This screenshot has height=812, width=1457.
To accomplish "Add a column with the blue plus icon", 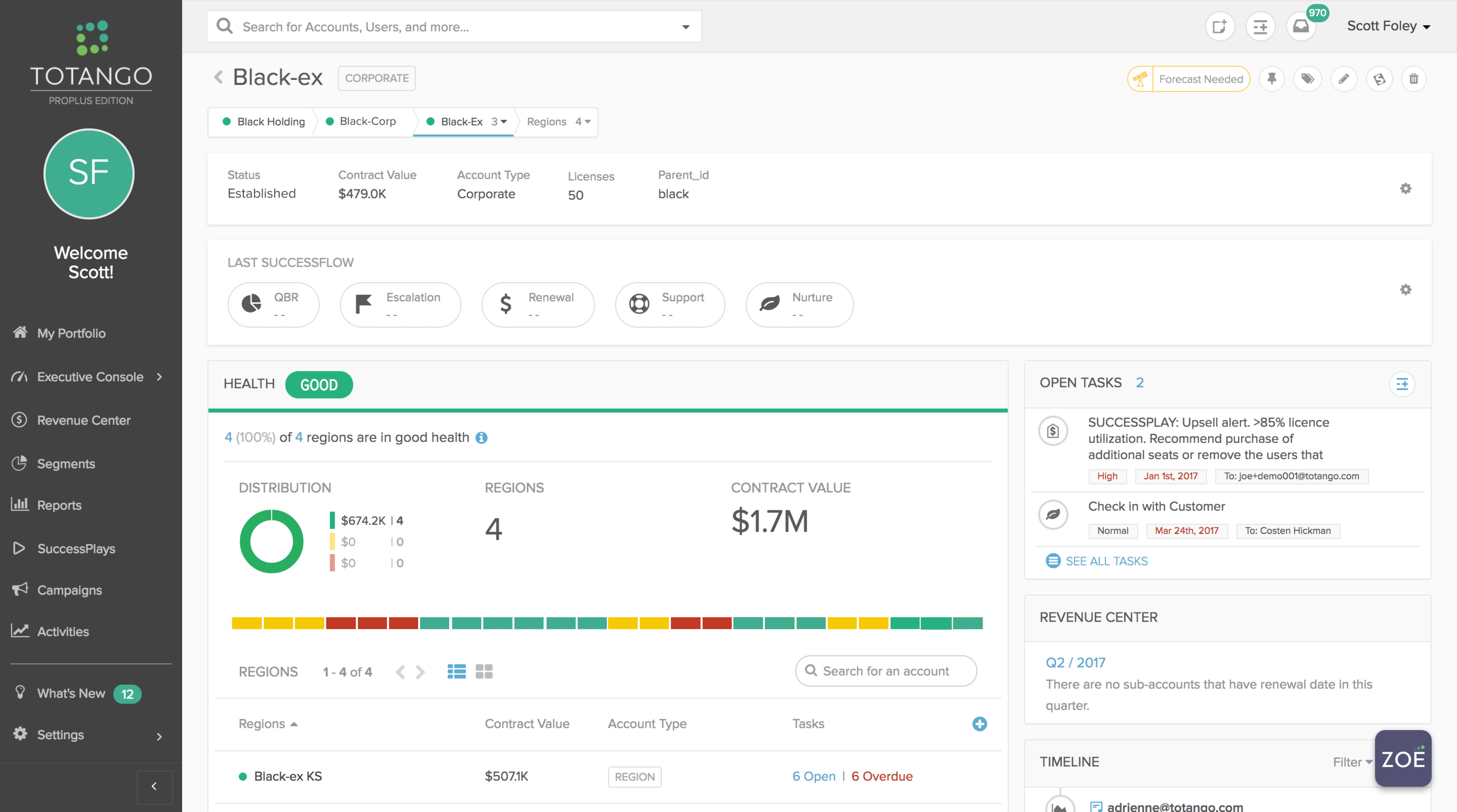I will pos(980,724).
